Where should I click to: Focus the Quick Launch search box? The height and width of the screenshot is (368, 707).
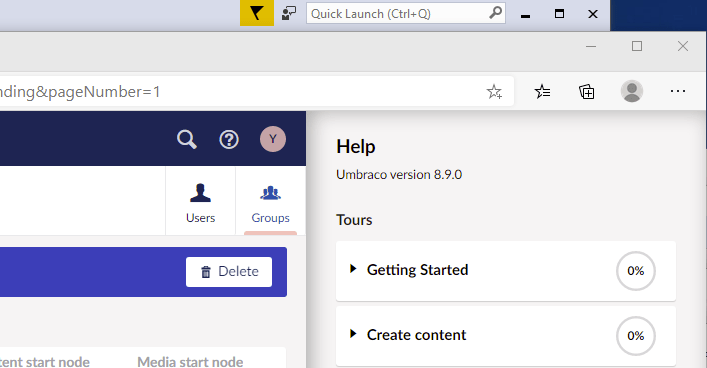[406, 14]
